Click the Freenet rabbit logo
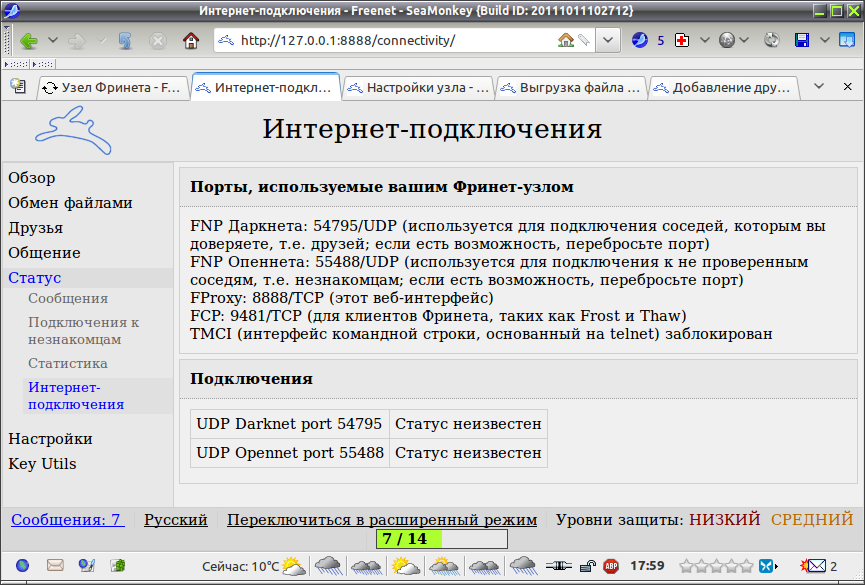 coord(73,131)
